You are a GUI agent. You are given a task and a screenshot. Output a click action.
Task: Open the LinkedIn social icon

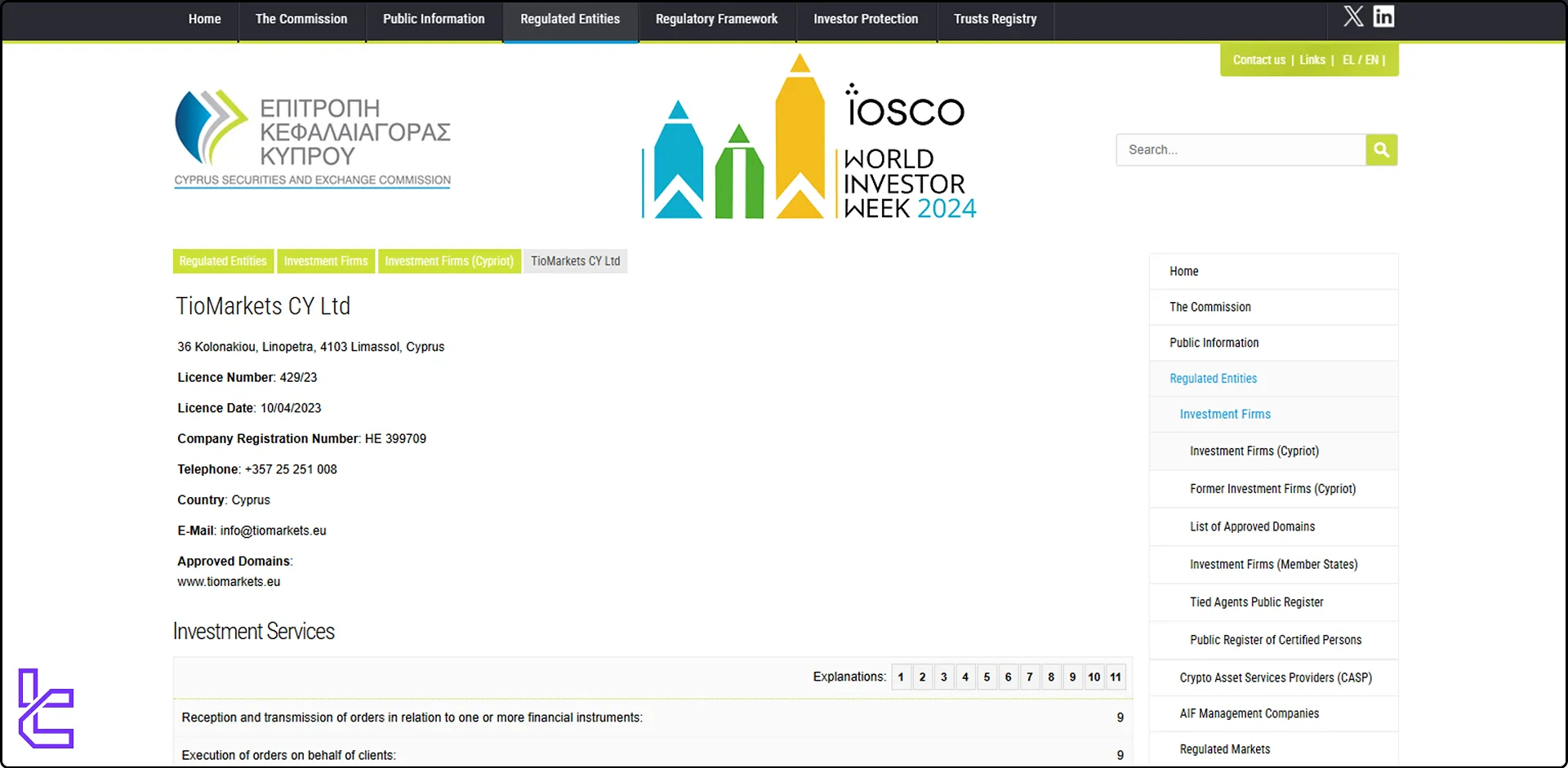coord(1383,16)
